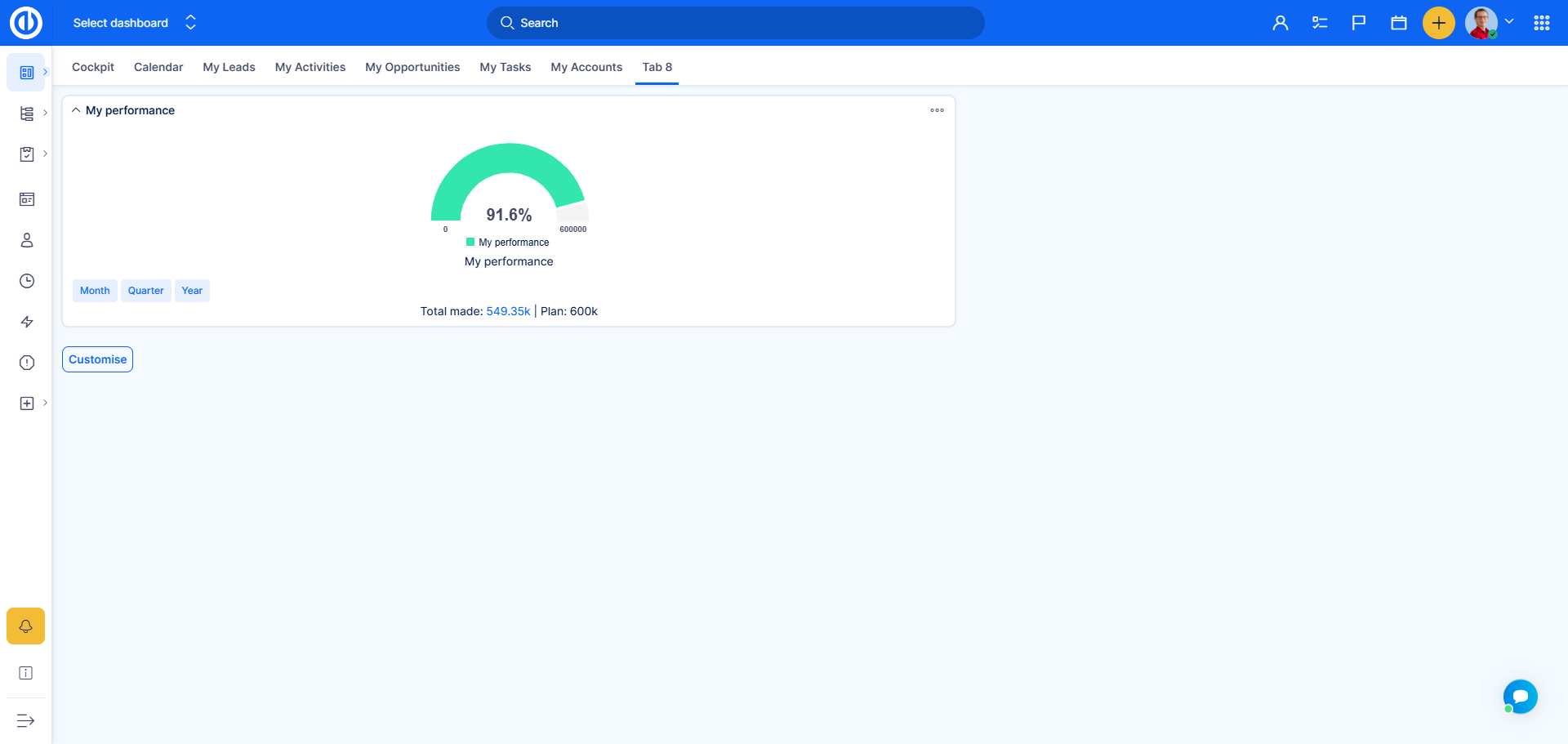Click the yellow notification bell
1568x744 pixels.
click(x=26, y=626)
